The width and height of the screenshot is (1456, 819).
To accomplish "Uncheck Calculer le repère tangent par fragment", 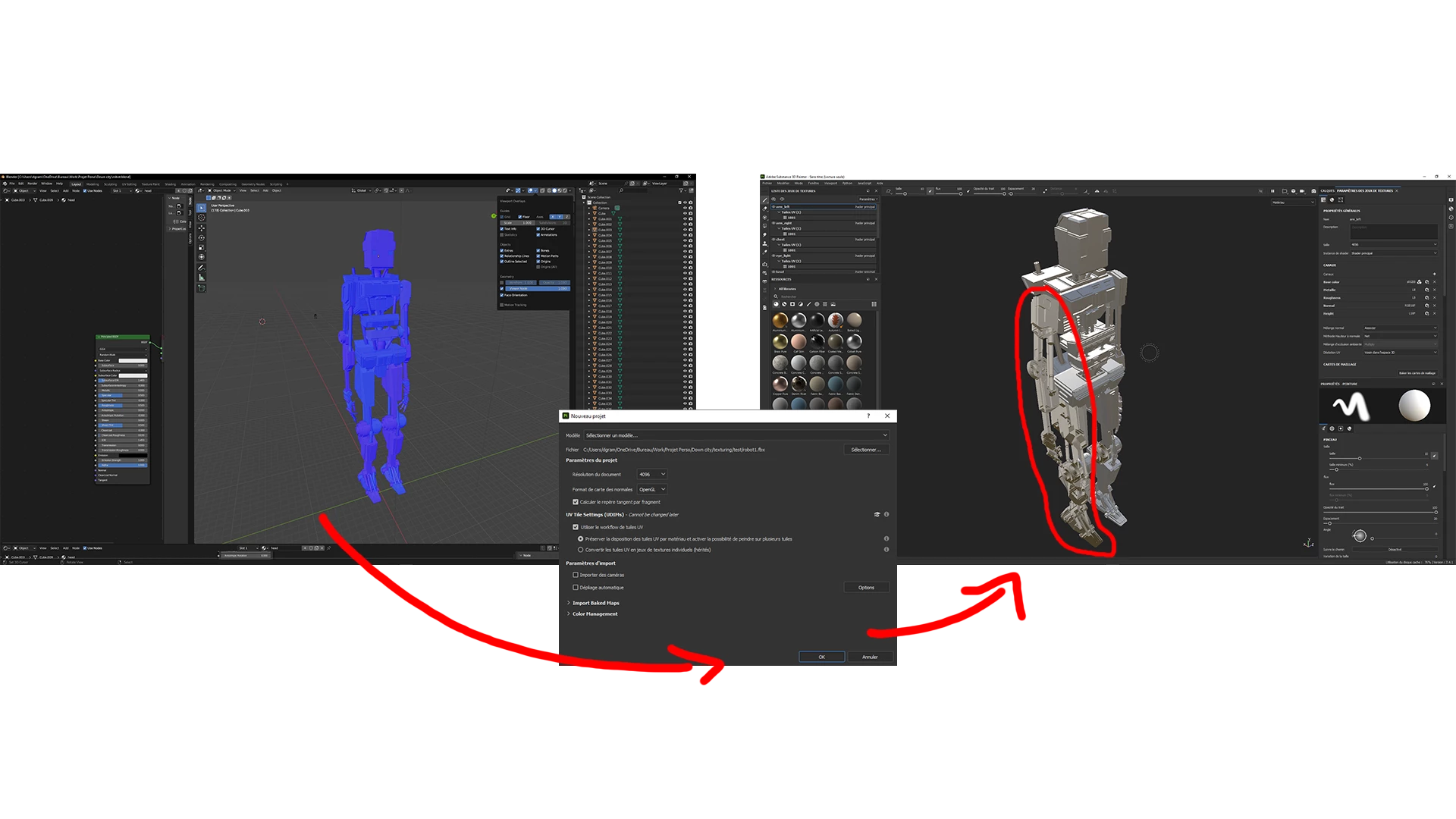I will tap(576, 502).
